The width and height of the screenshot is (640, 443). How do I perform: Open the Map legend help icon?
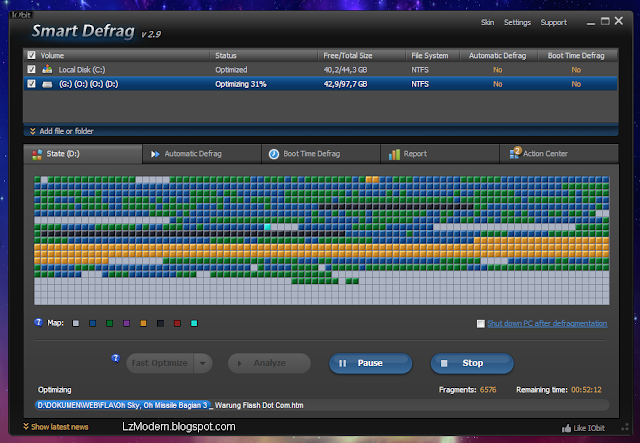pos(38,323)
